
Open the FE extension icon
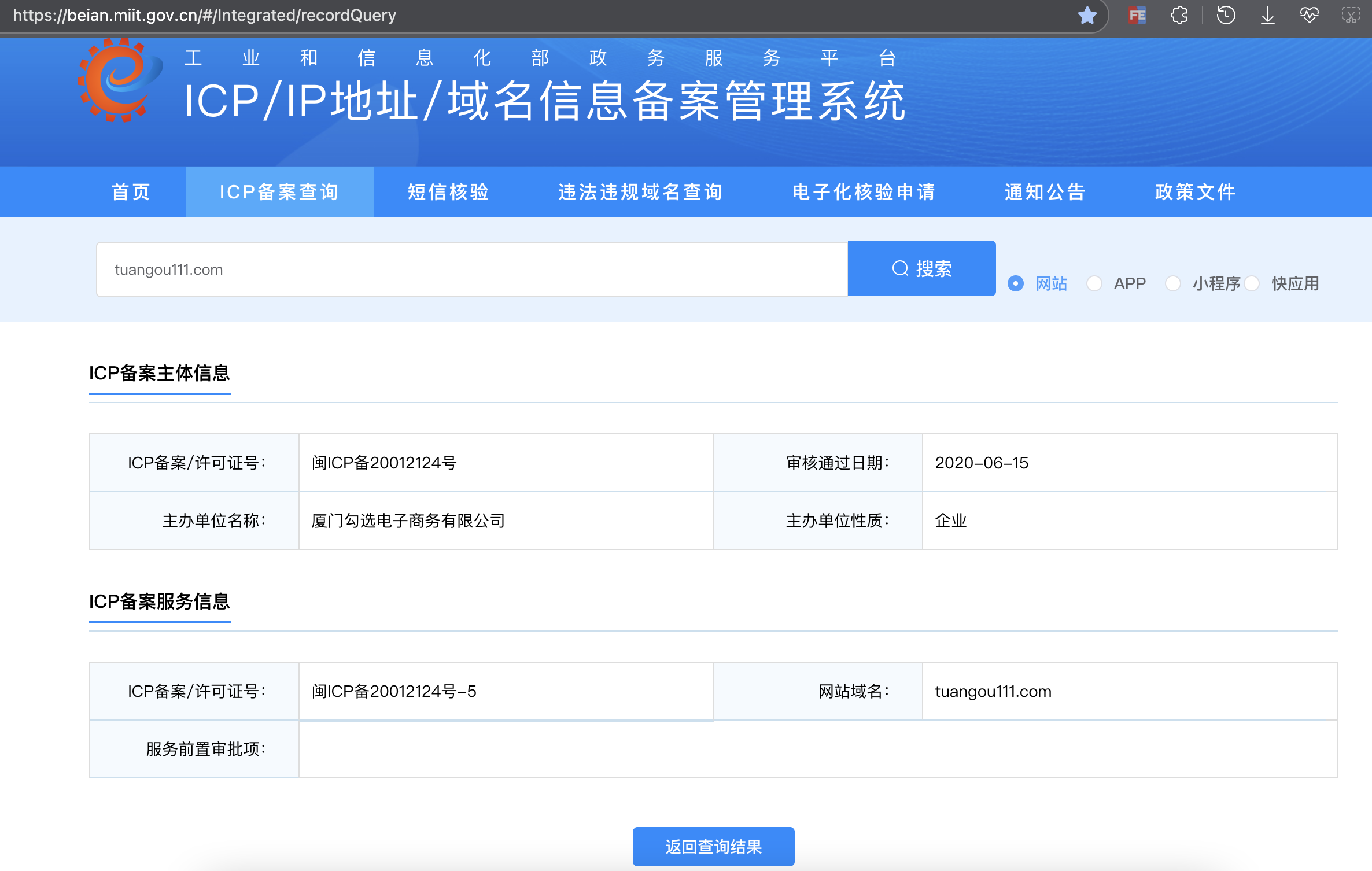tap(1137, 16)
